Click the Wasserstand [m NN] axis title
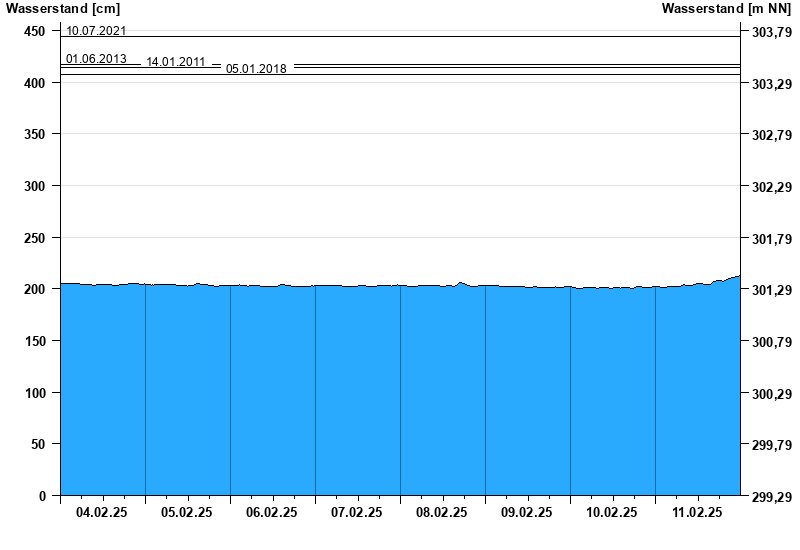This screenshot has height=550, width=800. [727, 9]
